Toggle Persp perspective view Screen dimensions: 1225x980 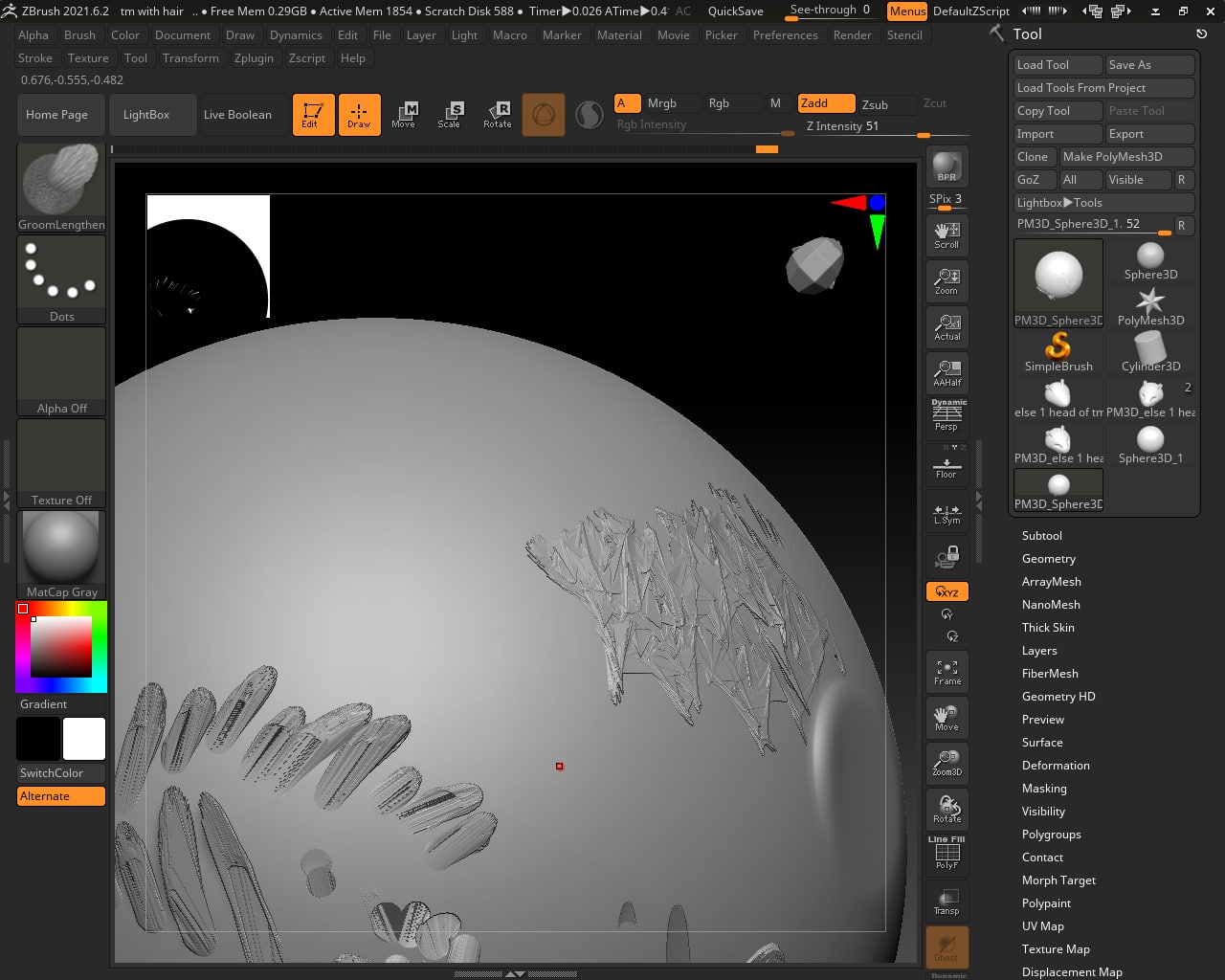pos(947,417)
